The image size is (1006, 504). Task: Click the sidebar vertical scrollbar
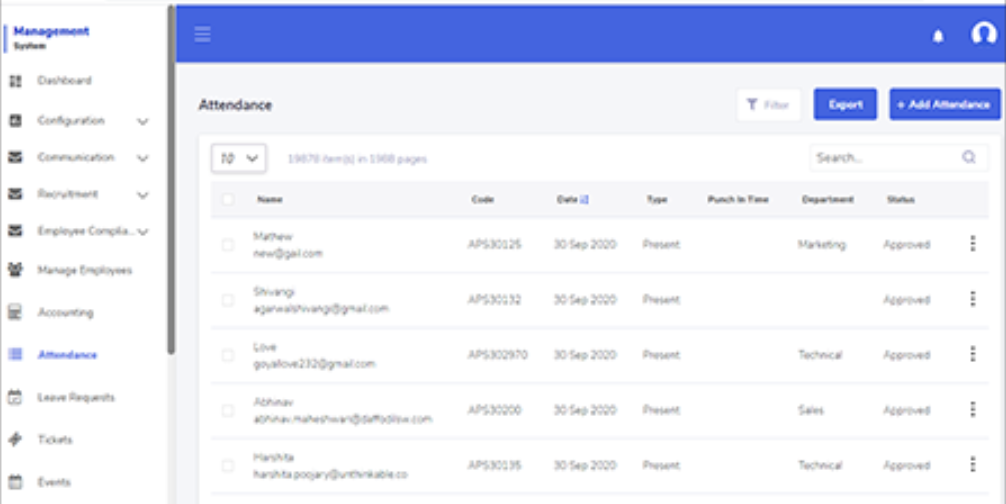point(171,180)
